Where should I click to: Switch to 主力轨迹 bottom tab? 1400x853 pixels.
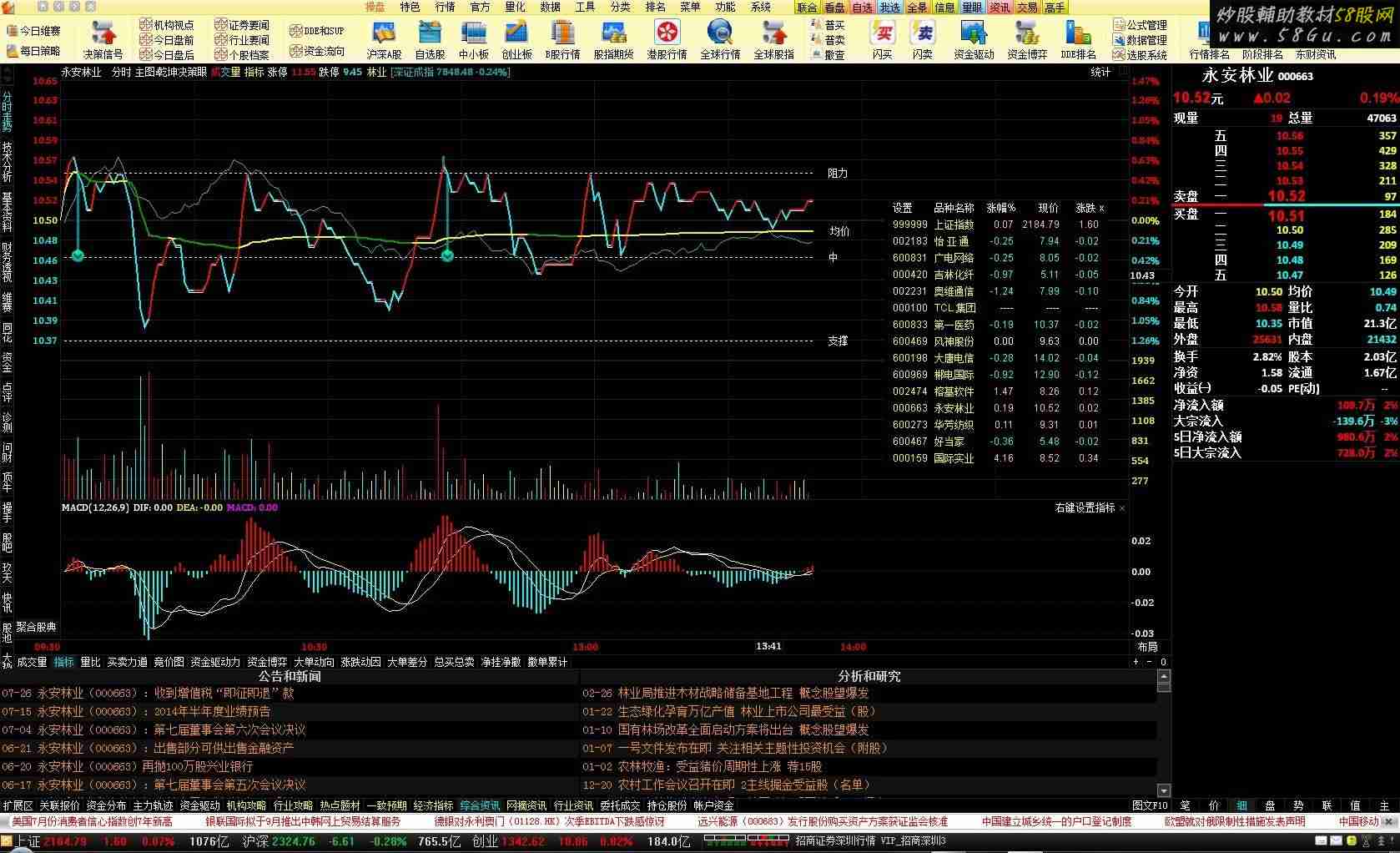[154, 805]
